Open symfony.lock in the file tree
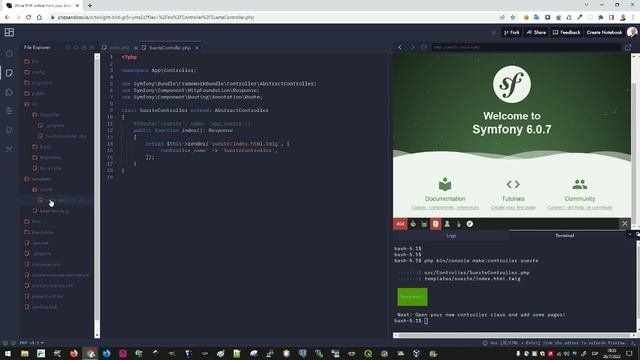This screenshot has width=640, height=360. pos(45,307)
